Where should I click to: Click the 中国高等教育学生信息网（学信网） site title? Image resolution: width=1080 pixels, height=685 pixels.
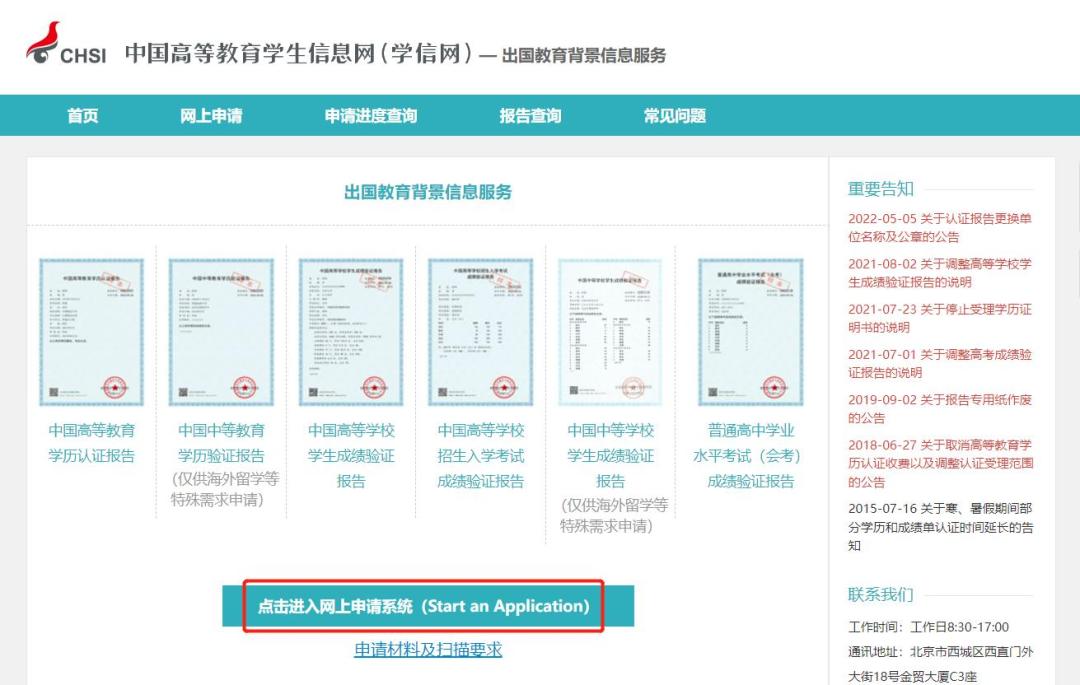[x=299, y=53]
